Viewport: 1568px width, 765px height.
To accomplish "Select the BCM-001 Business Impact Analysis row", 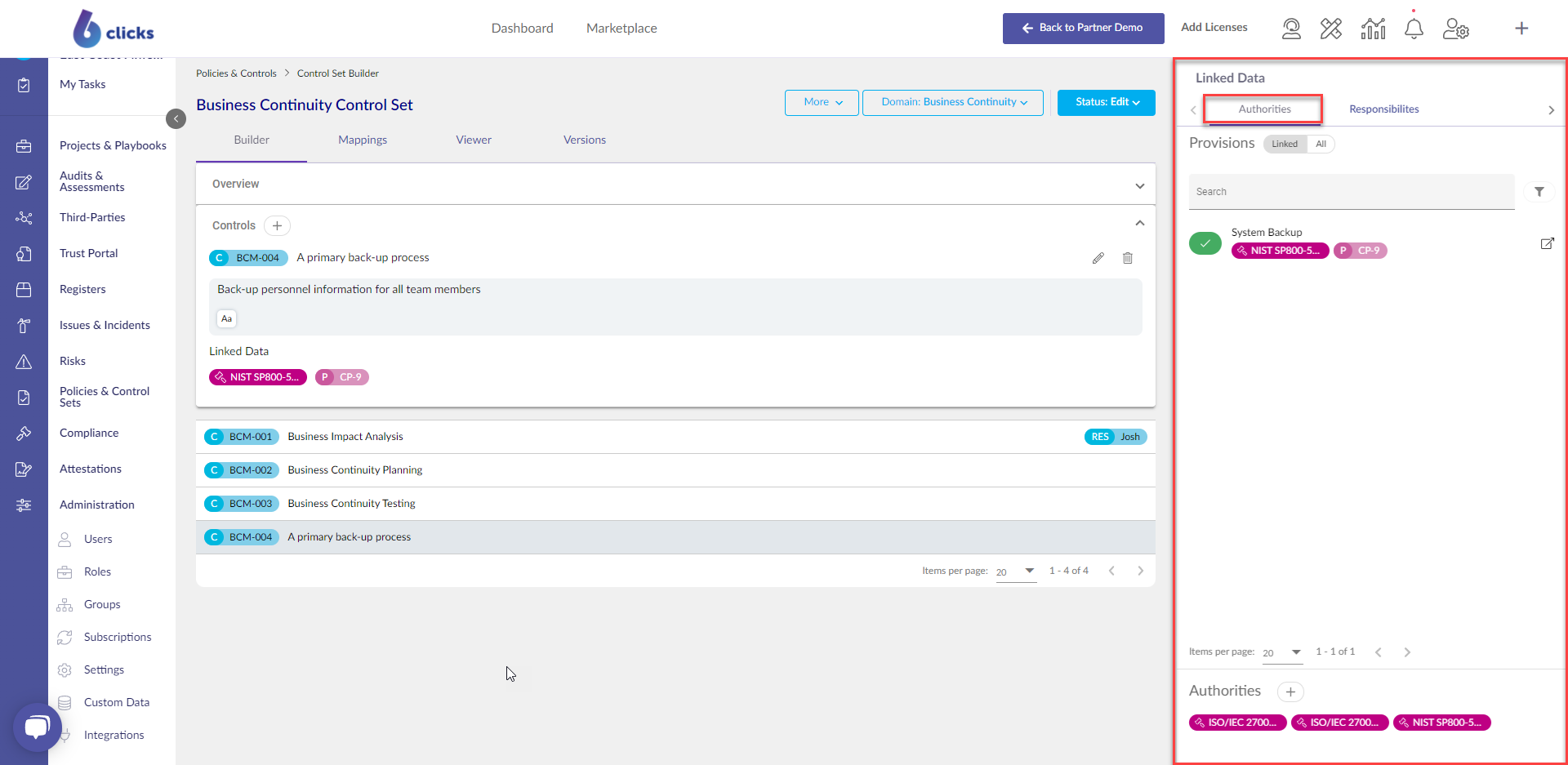I will click(675, 437).
